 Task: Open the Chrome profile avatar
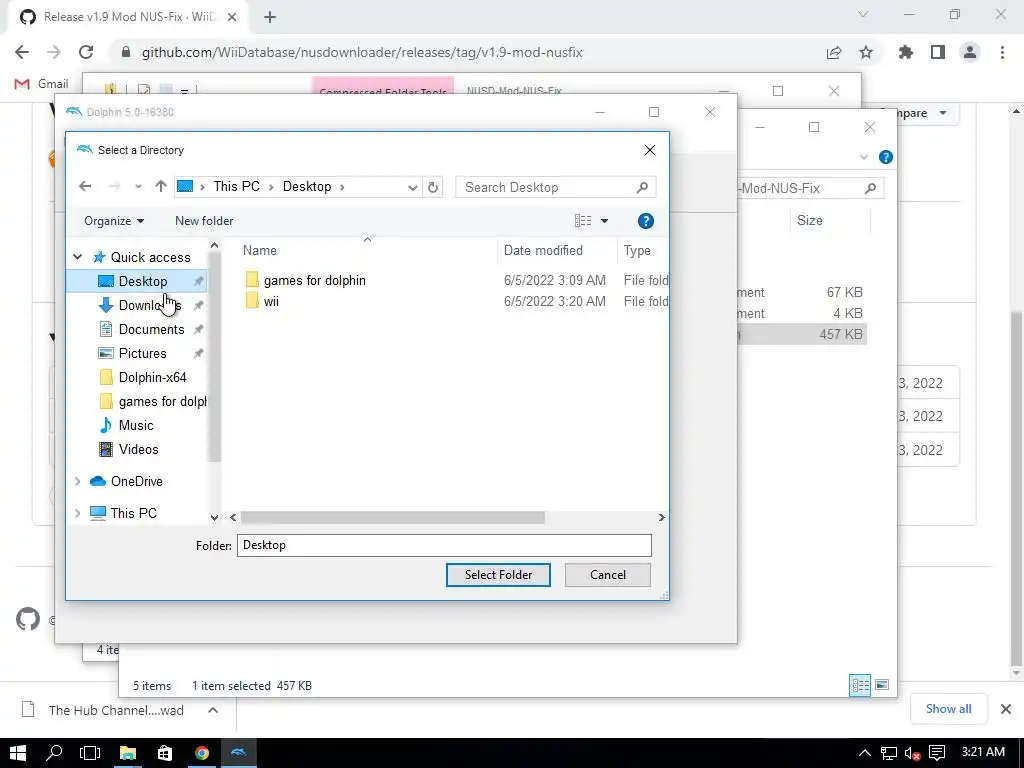970,52
